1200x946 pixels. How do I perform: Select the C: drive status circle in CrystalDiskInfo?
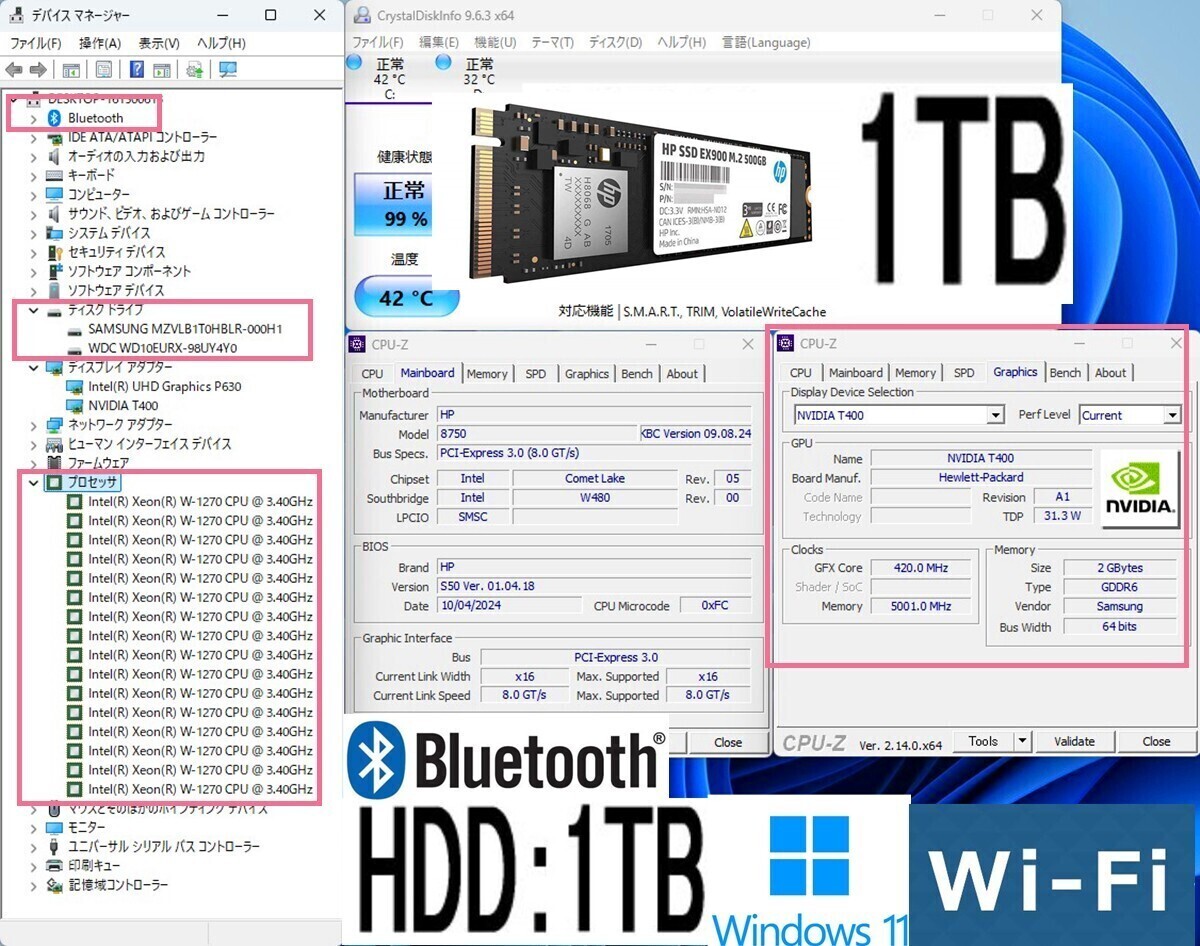(353, 63)
